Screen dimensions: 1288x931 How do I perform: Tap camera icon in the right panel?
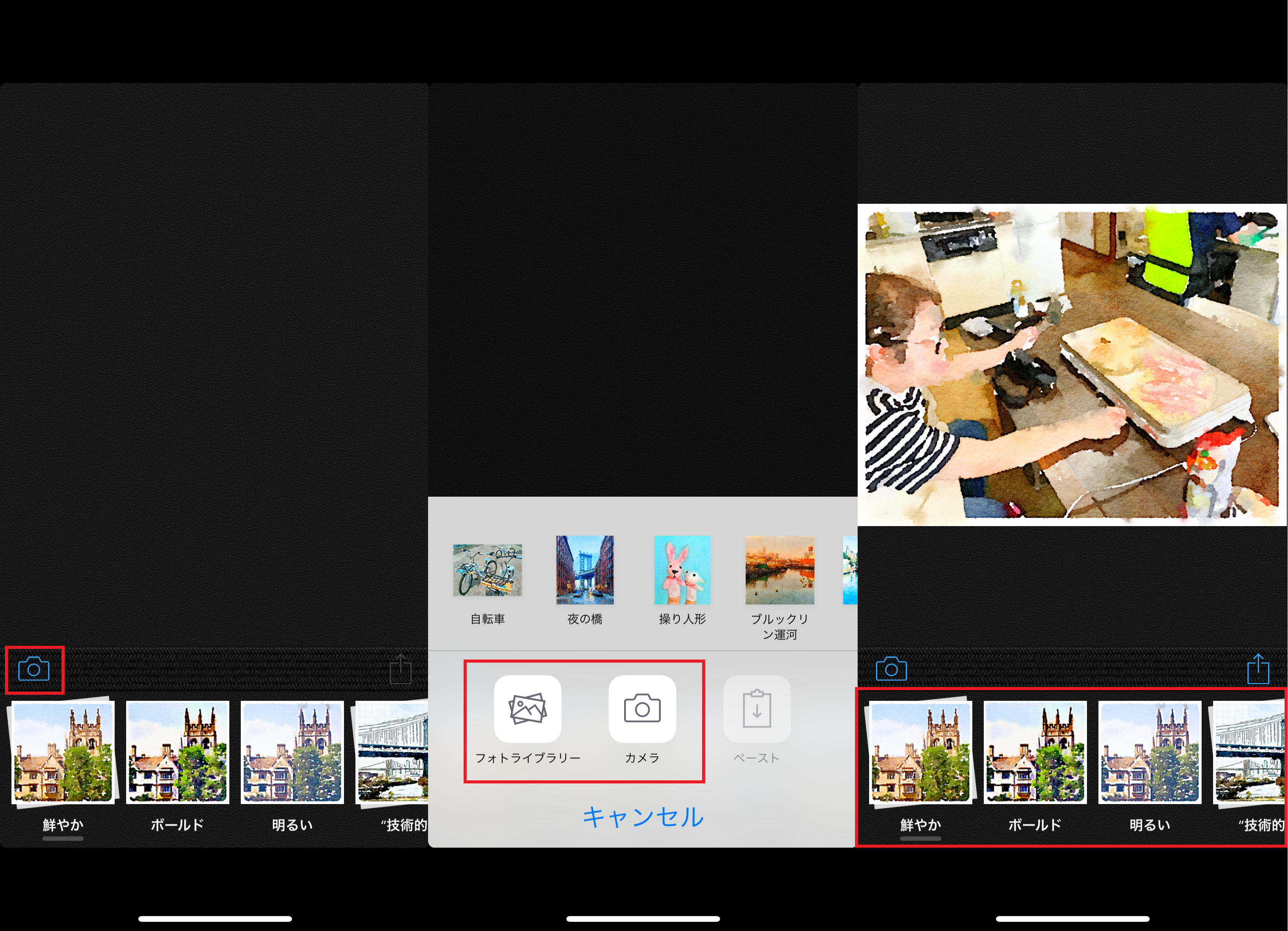891,669
